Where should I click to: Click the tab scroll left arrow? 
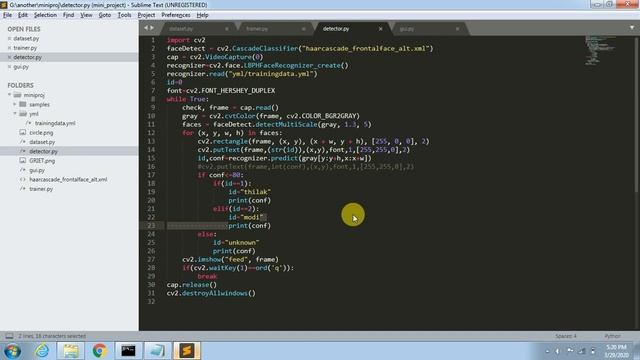point(146,28)
